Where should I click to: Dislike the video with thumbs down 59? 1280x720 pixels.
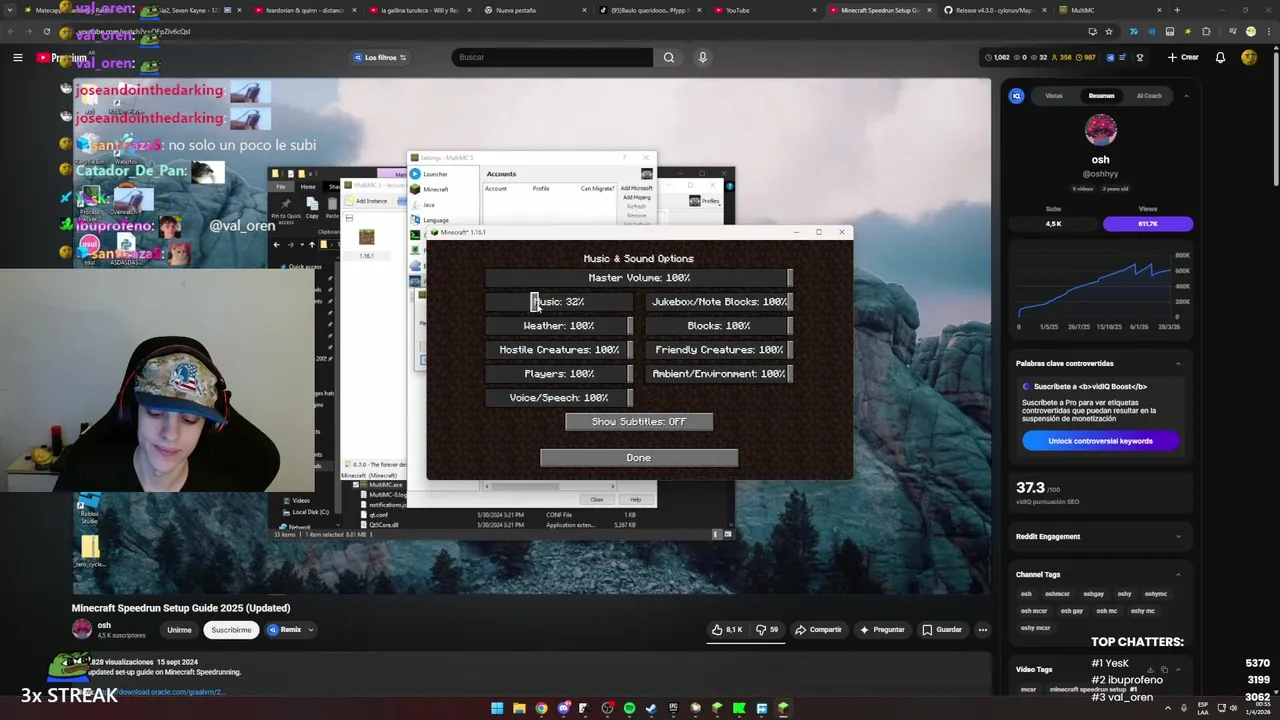(766, 630)
